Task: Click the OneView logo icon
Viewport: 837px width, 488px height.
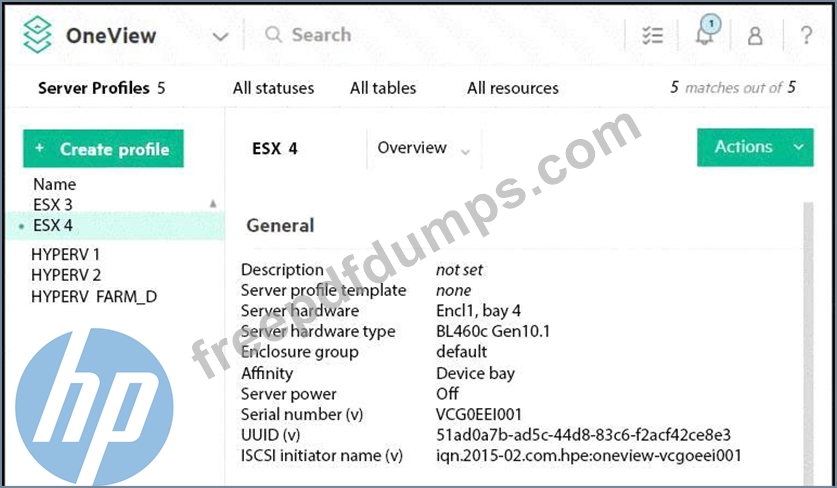Action: pyautogui.click(x=38, y=35)
